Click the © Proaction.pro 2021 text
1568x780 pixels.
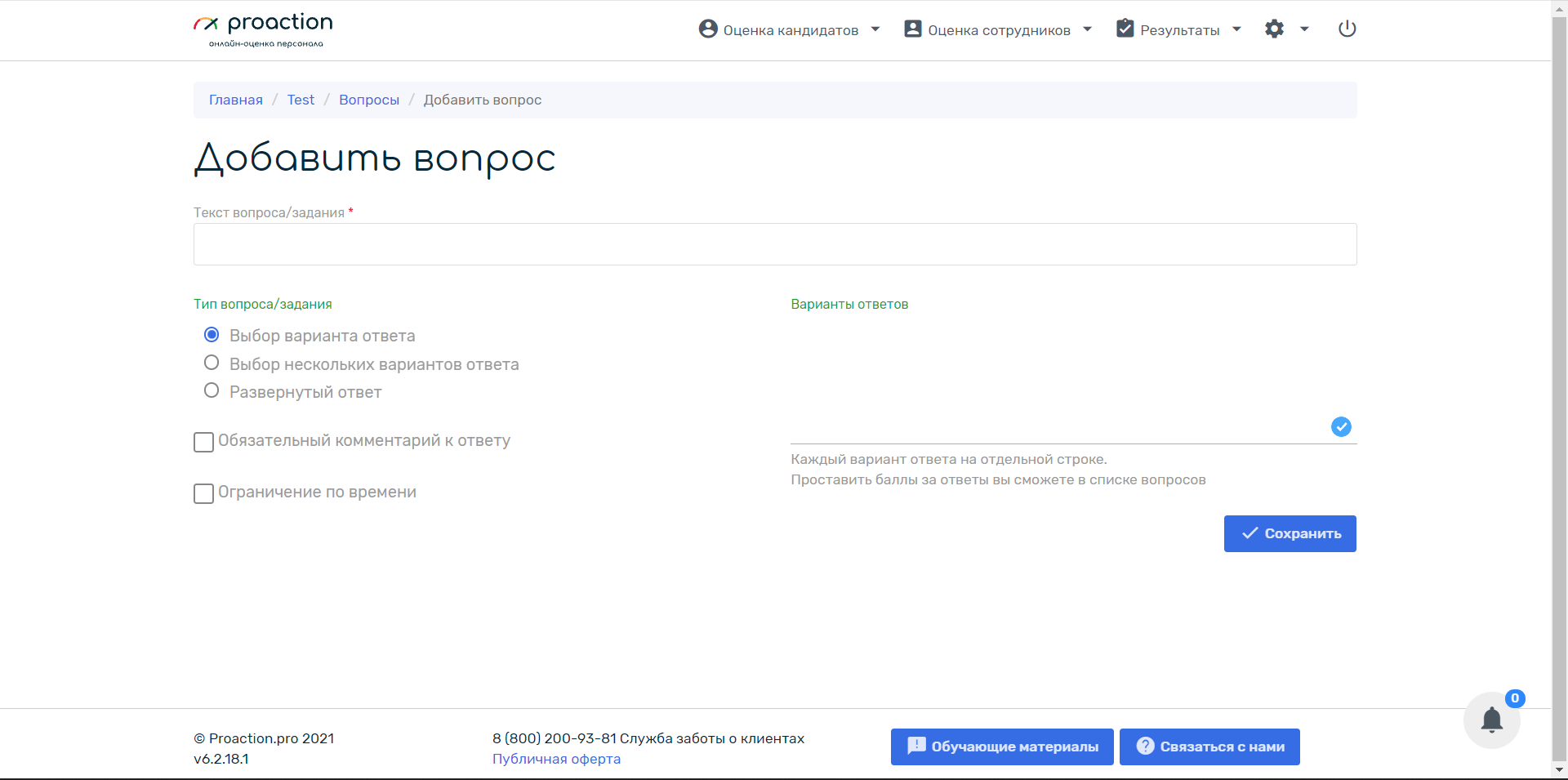pos(264,738)
